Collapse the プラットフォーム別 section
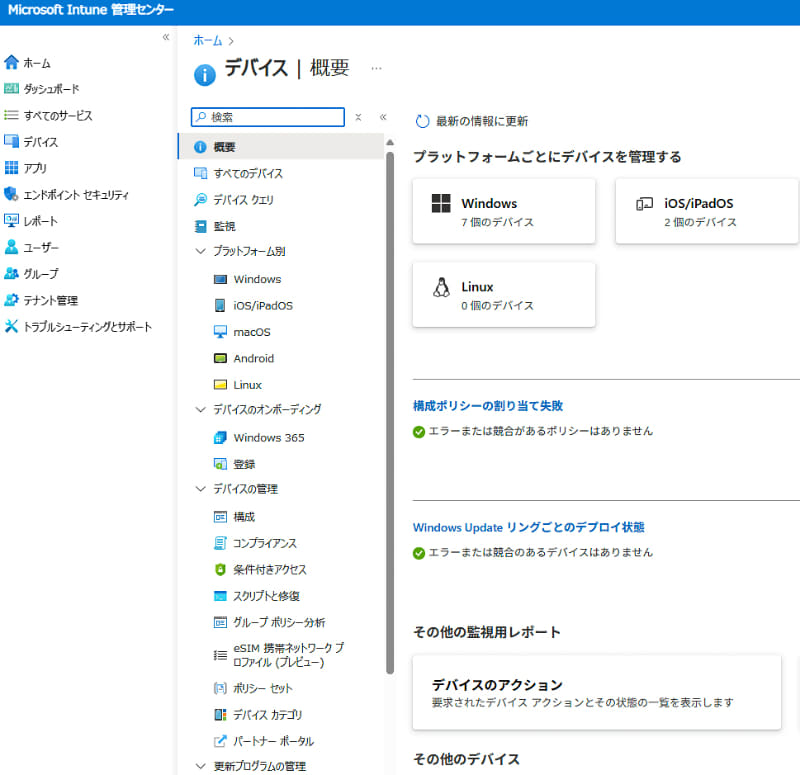 pyautogui.click(x=199, y=251)
